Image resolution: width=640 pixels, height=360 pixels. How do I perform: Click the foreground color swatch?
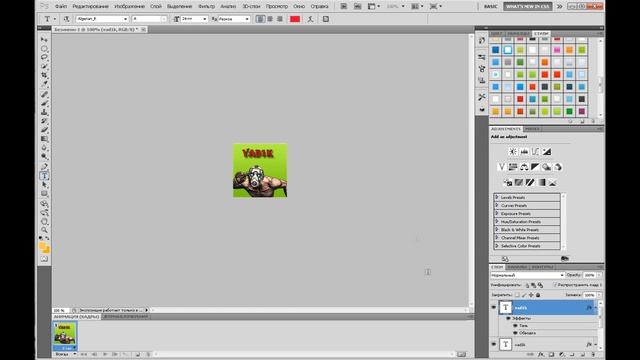tap(42, 246)
